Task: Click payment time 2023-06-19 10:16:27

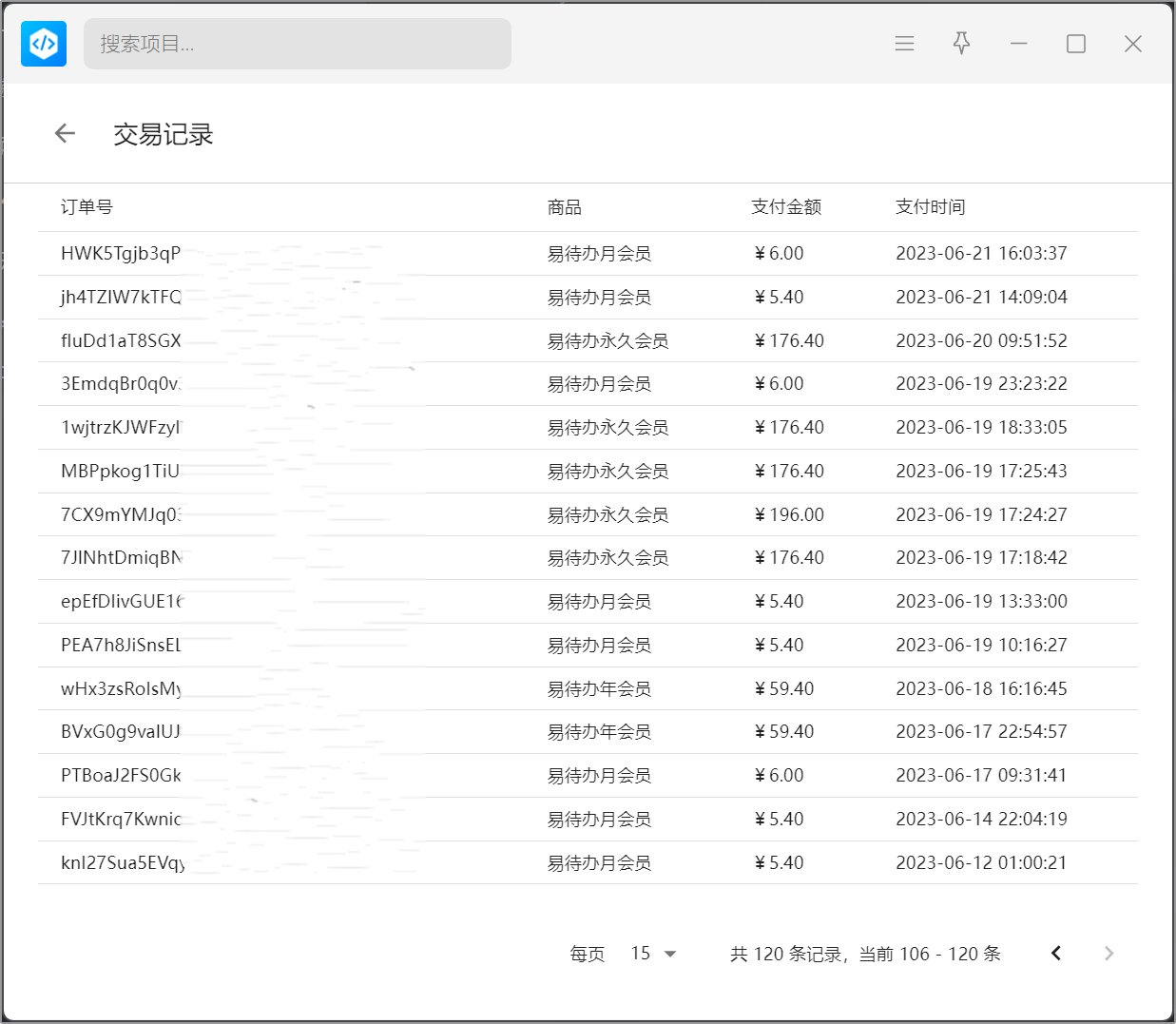Action: tap(981, 646)
